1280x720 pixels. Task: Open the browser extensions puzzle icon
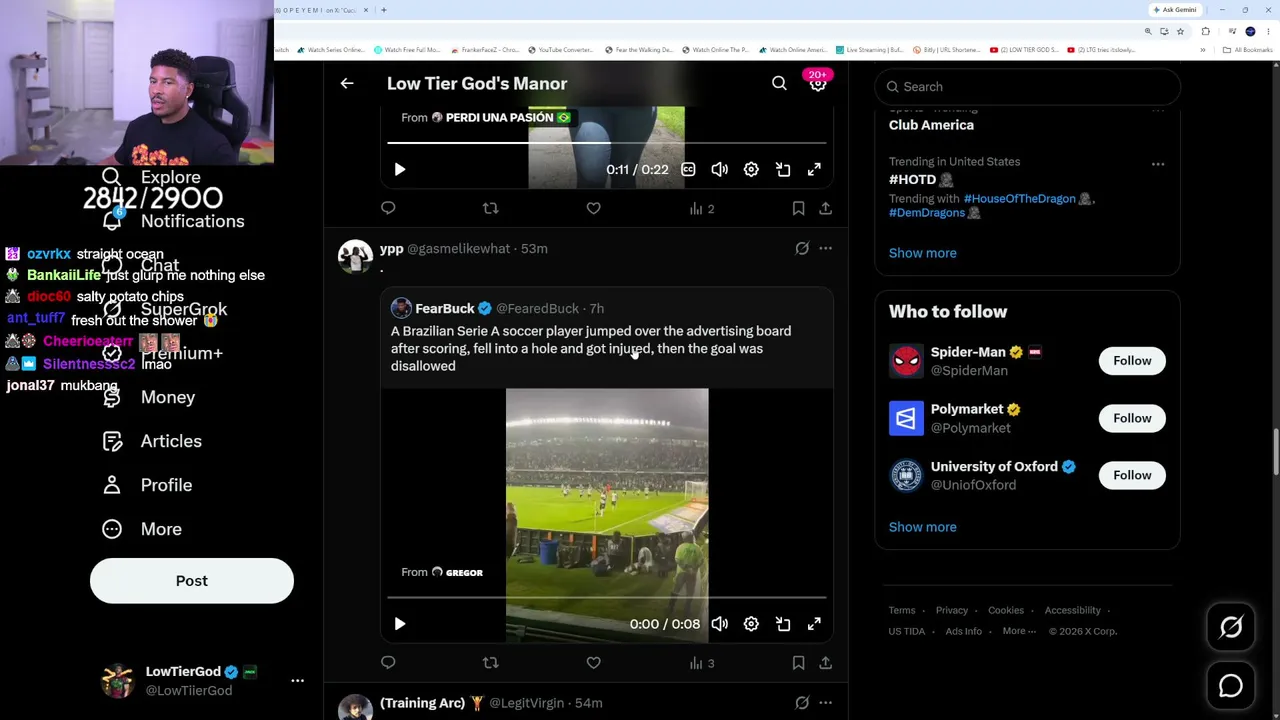coord(1205,31)
